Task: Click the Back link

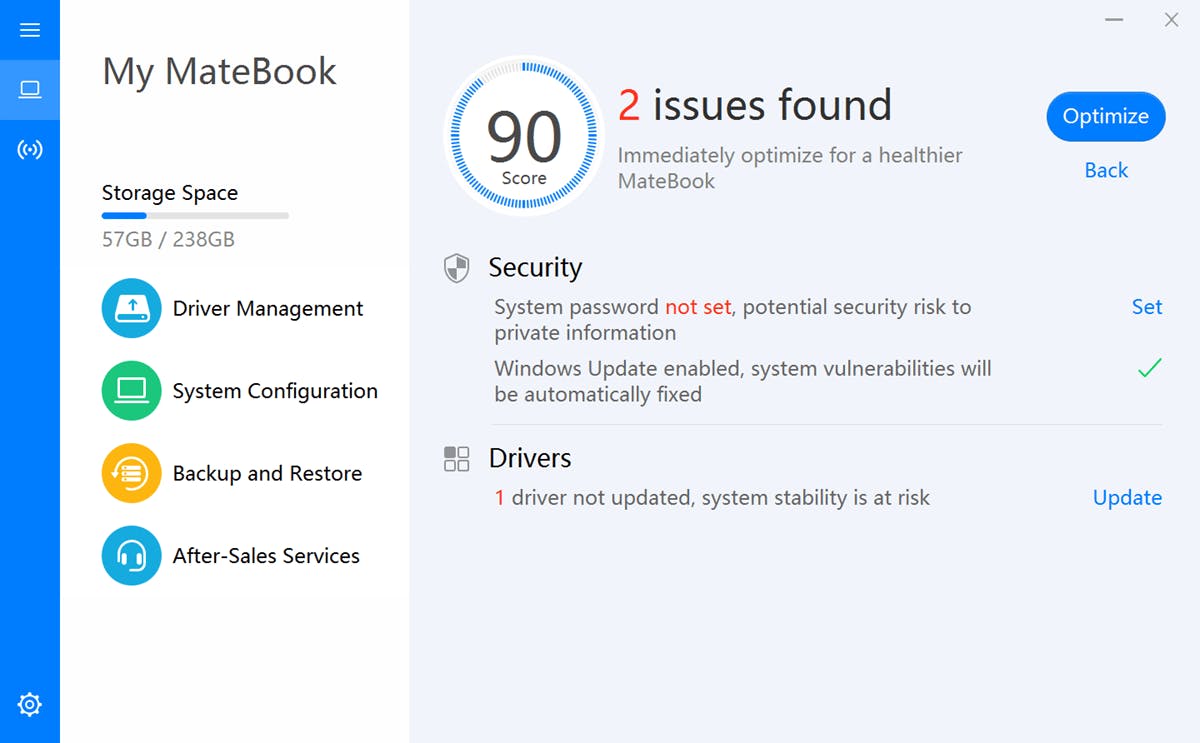Action: (1105, 170)
